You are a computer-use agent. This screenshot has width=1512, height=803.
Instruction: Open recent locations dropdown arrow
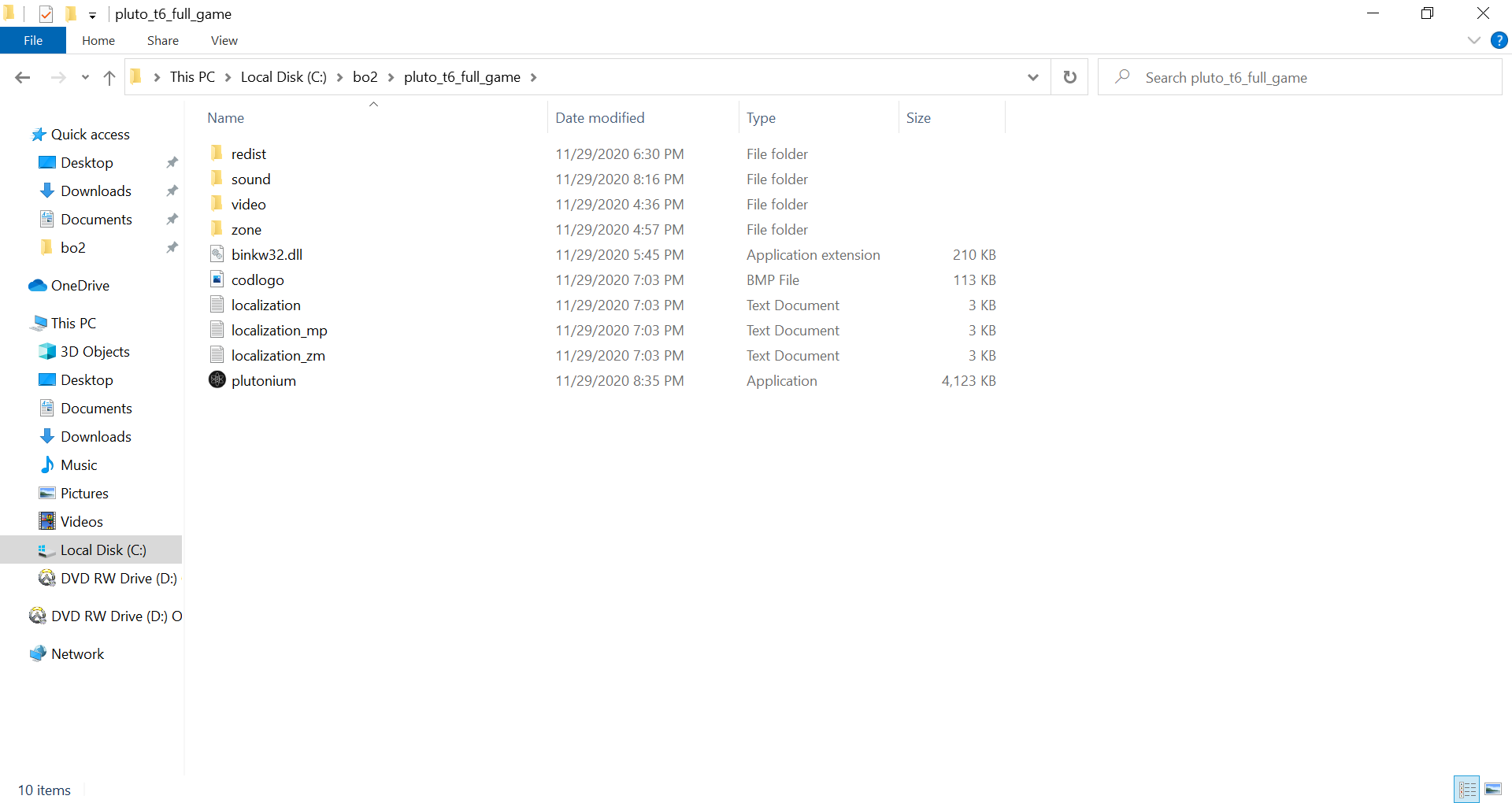tap(85, 77)
